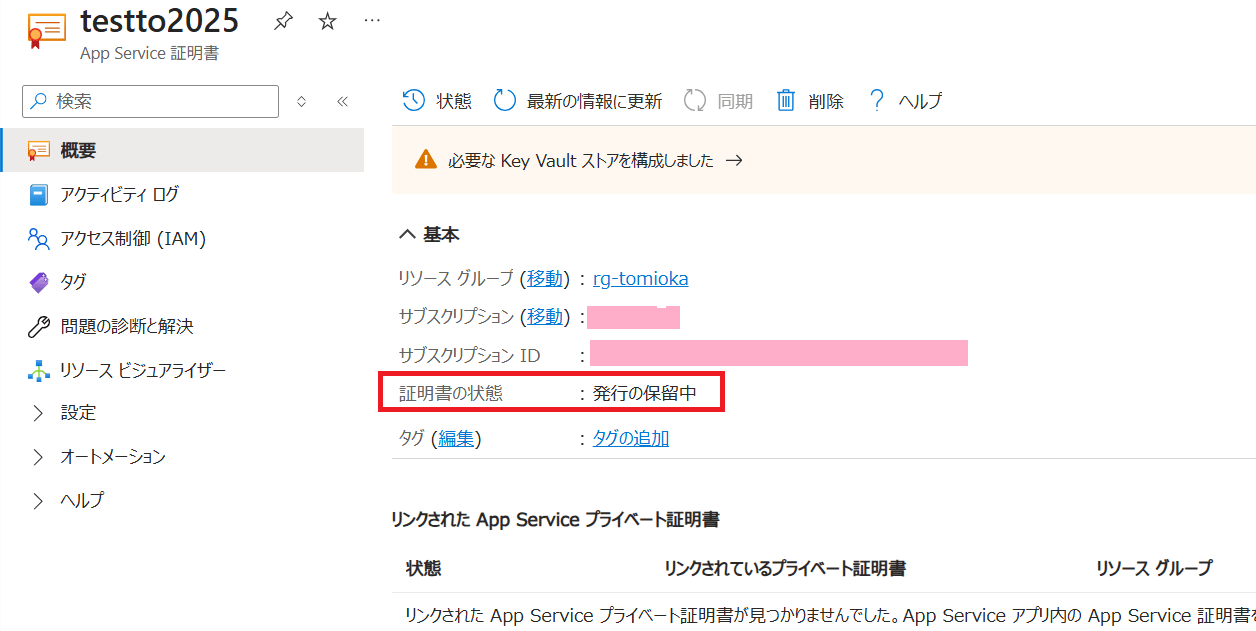Mark resource as favorite with star icon

tap(327, 21)
